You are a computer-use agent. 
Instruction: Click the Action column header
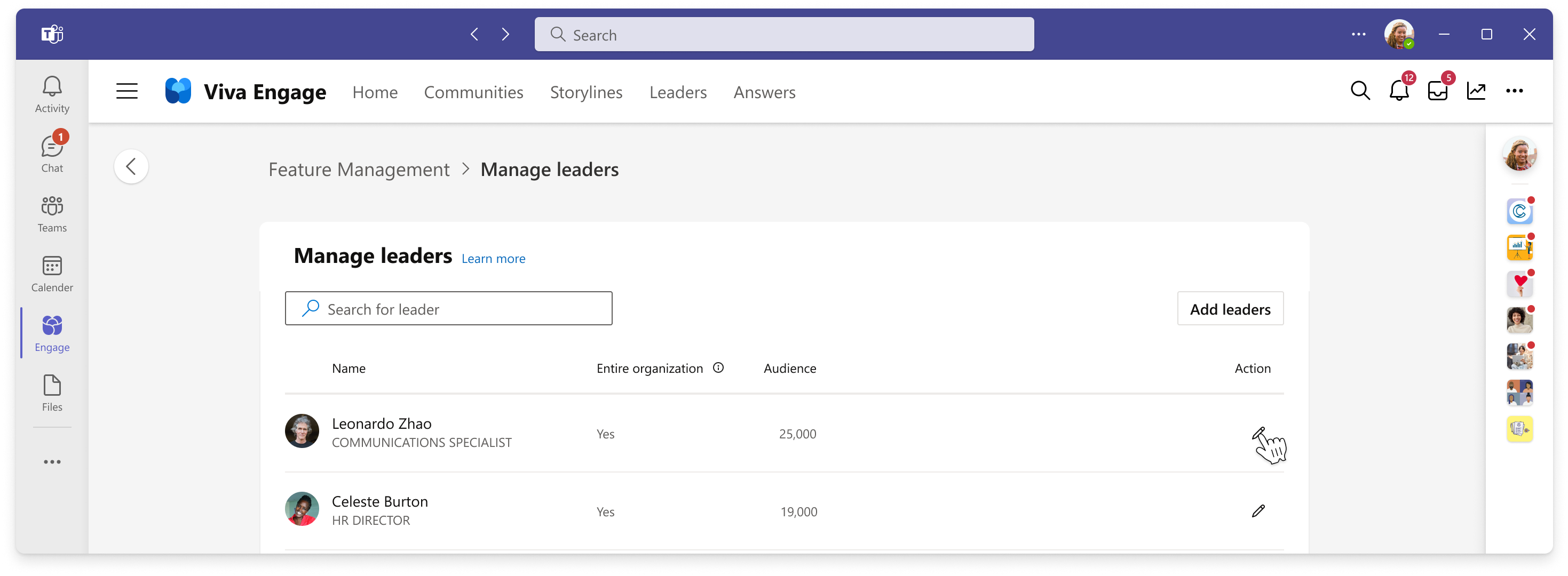1252,368
